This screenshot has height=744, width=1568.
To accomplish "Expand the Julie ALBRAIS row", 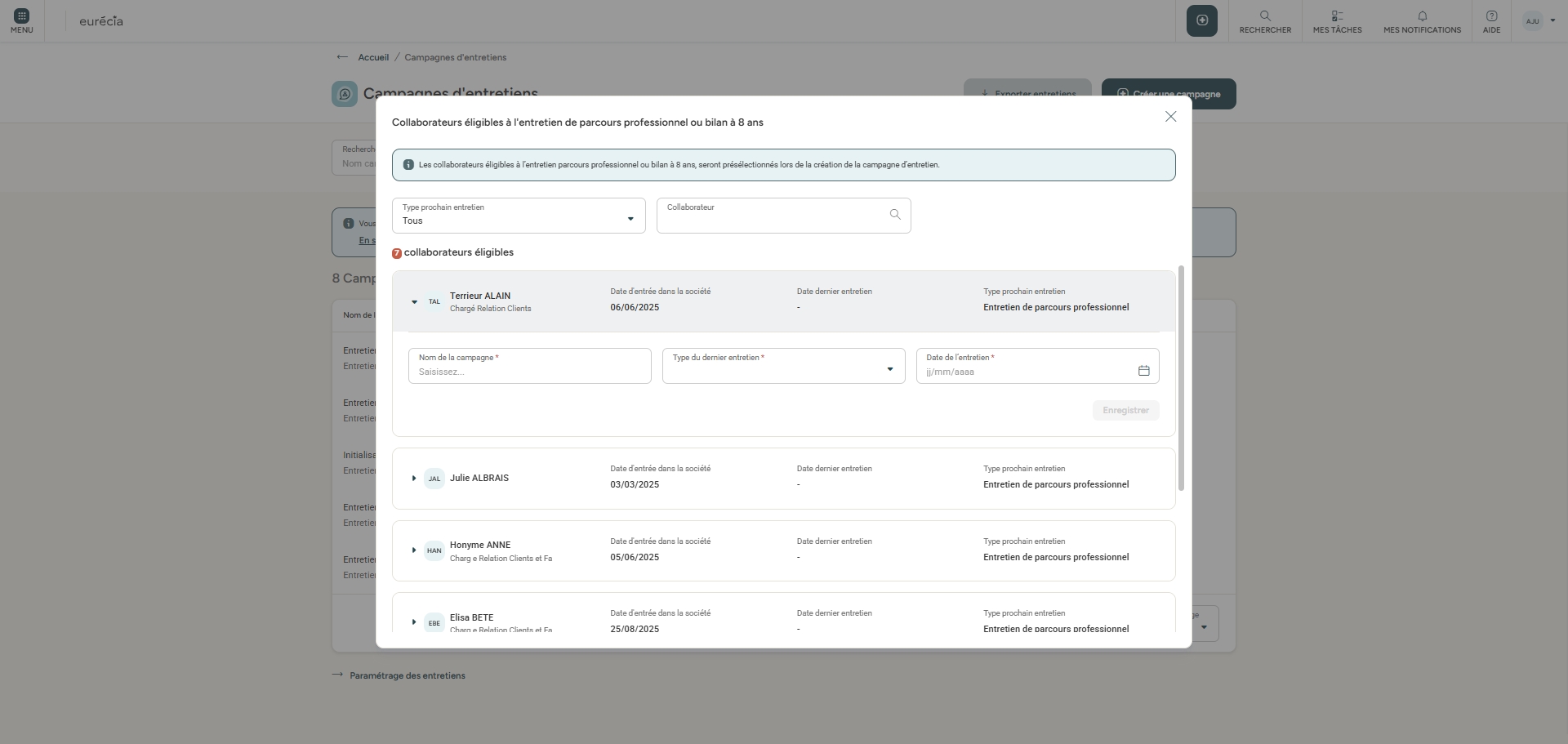I will 414,479.
